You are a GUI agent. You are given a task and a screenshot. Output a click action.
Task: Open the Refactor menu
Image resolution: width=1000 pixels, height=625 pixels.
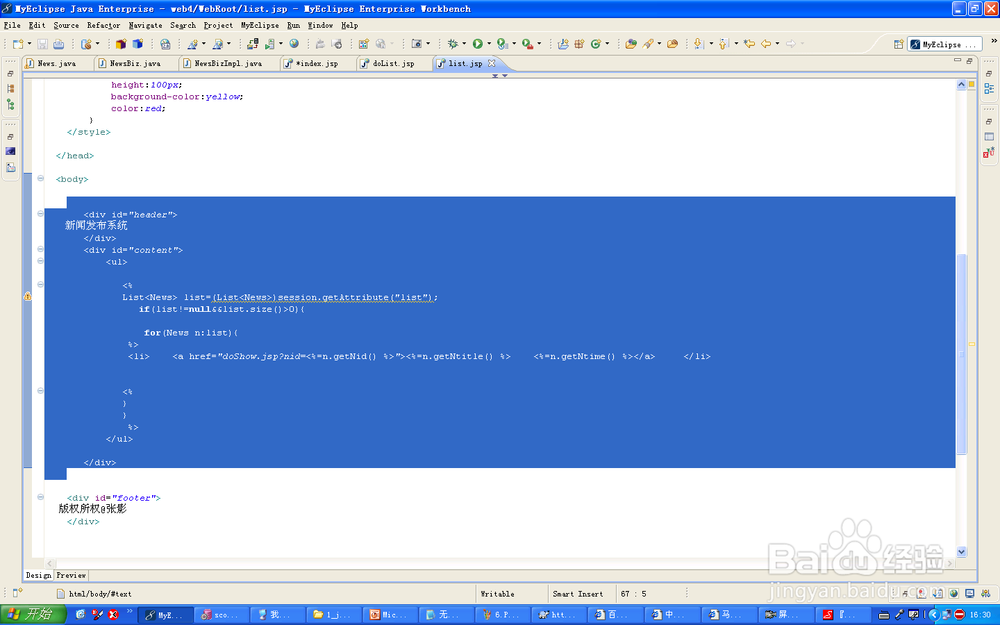(x=104, y=26)
